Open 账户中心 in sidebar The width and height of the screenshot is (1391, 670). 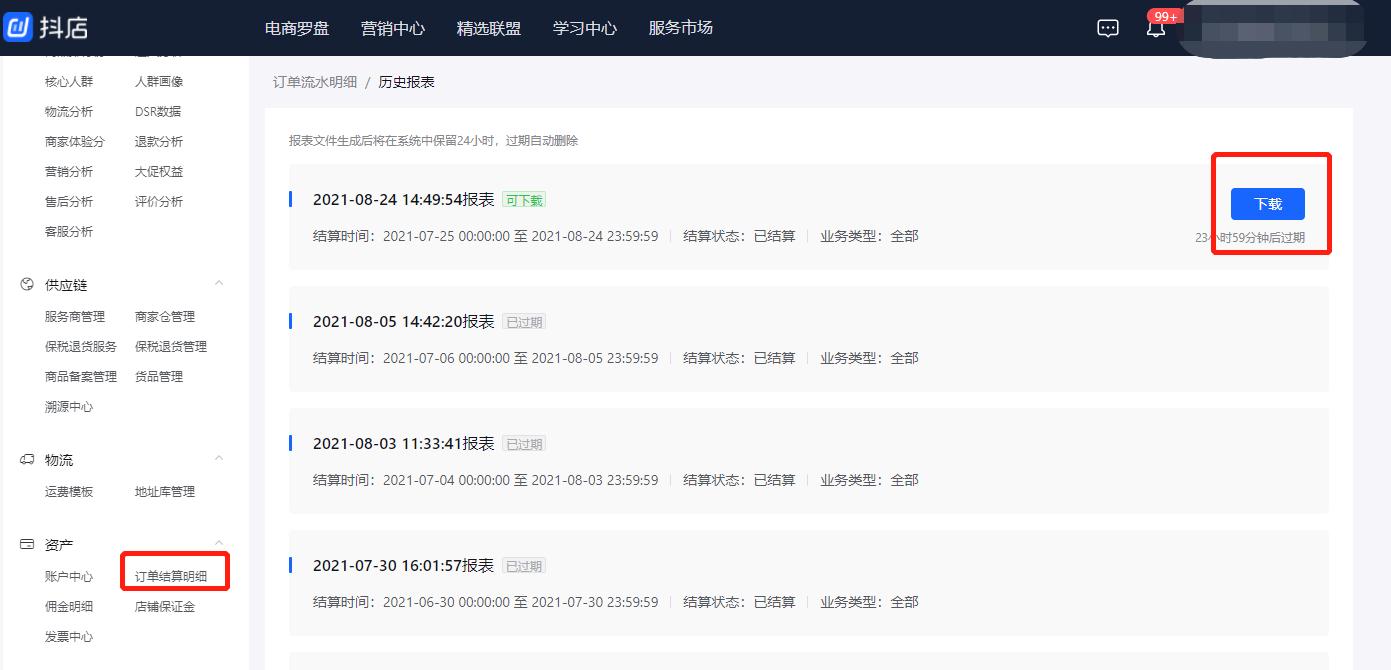[x=69, y=576]
